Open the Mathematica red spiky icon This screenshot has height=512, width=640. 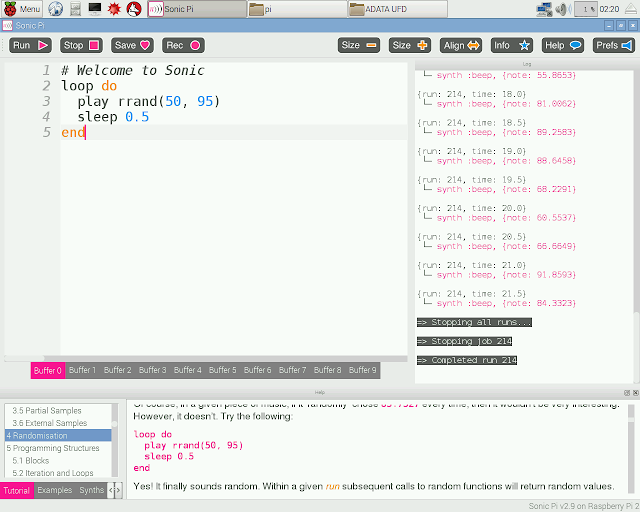114,9
